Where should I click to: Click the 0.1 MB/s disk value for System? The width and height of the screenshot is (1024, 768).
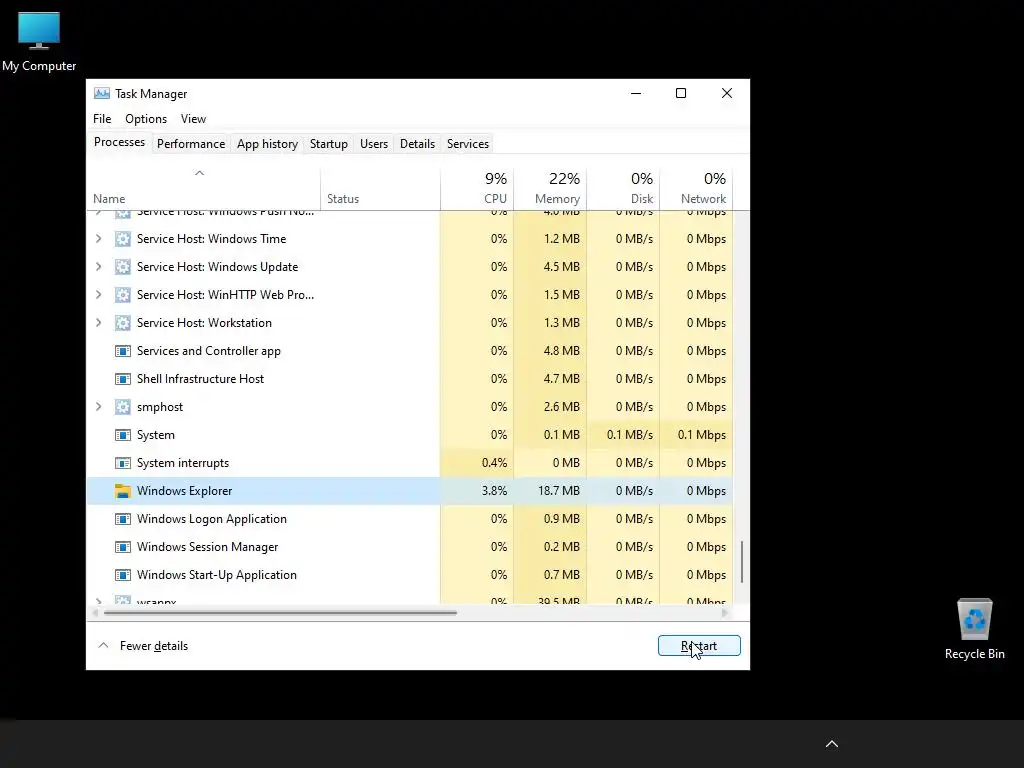tap(630, 435)
